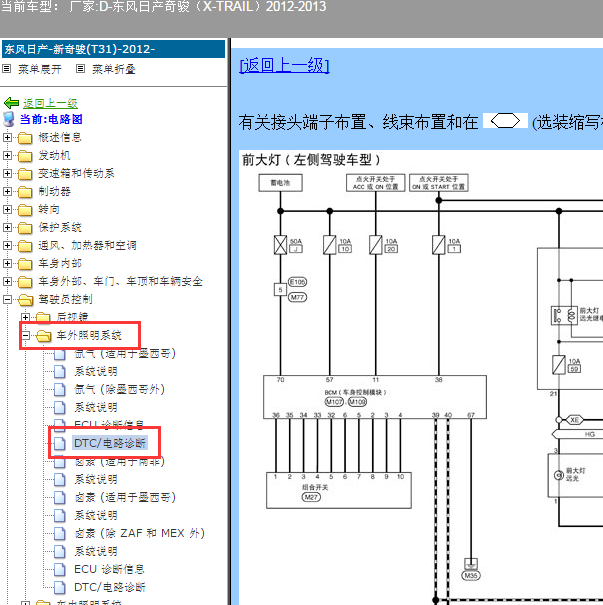Click the blue [返回上一级] link above diagram
This screenshot has width=603, height=605.
[x=284, y=65]
